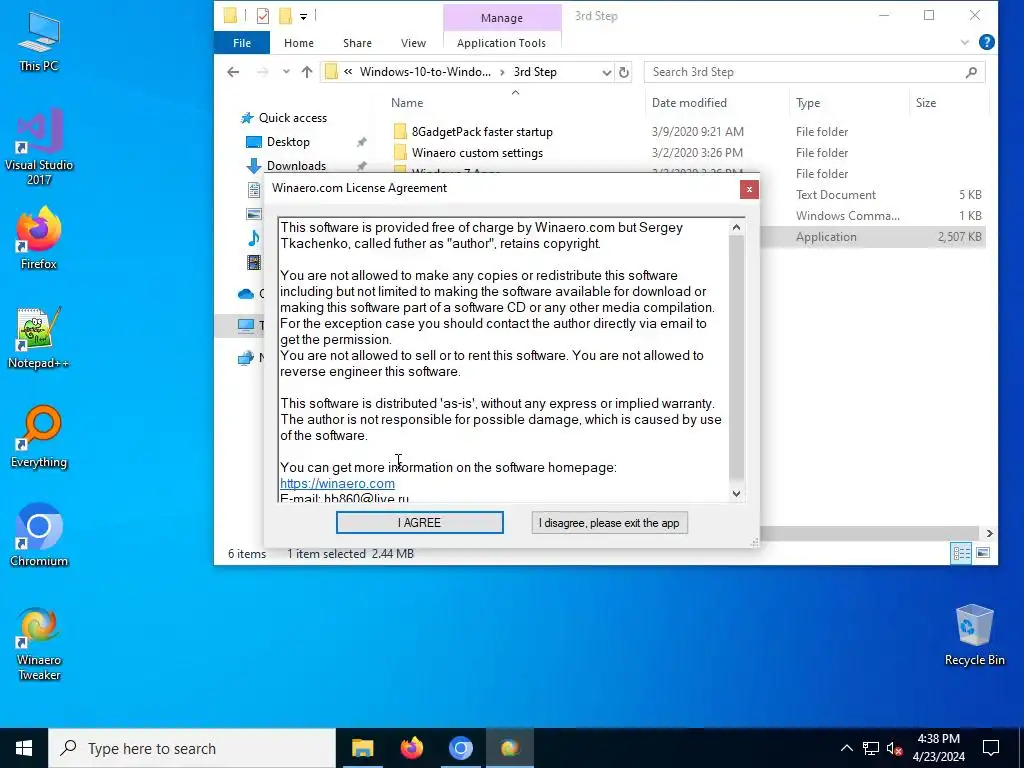Go back in File Explorer
This screenshot has width=1024, height=768.
click(233, 72)
